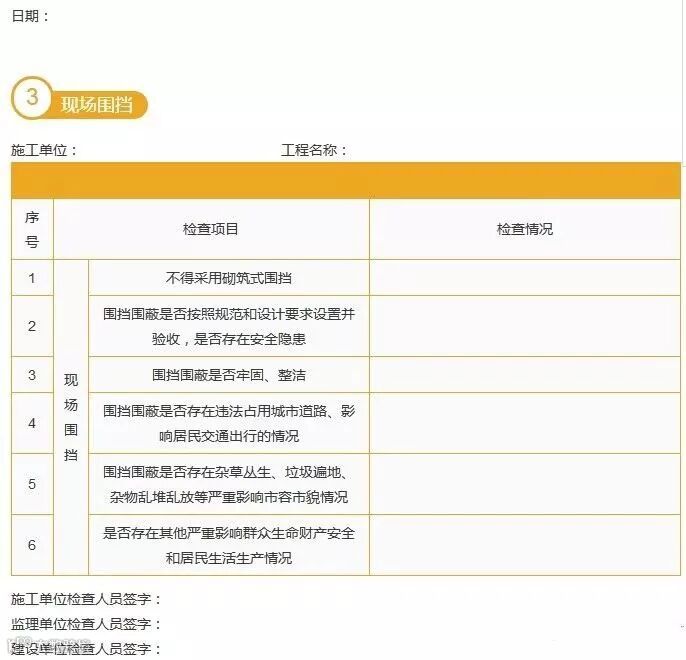Screen dimensions: 686x660
Task: Click the 施工单位： label
Action: pos(44,150)
